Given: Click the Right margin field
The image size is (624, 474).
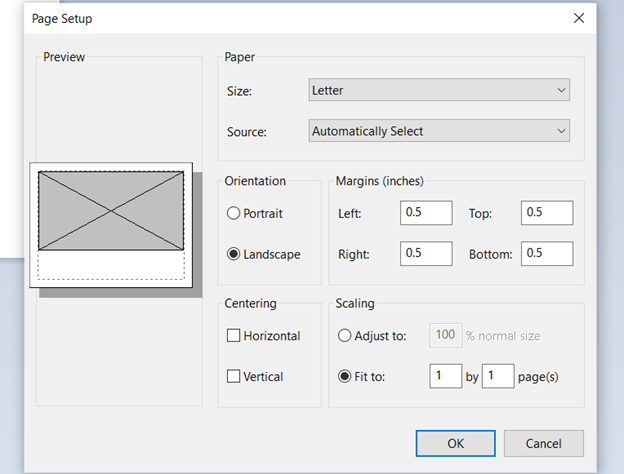Looking at the screenshot, I should [x=426, y=253].
